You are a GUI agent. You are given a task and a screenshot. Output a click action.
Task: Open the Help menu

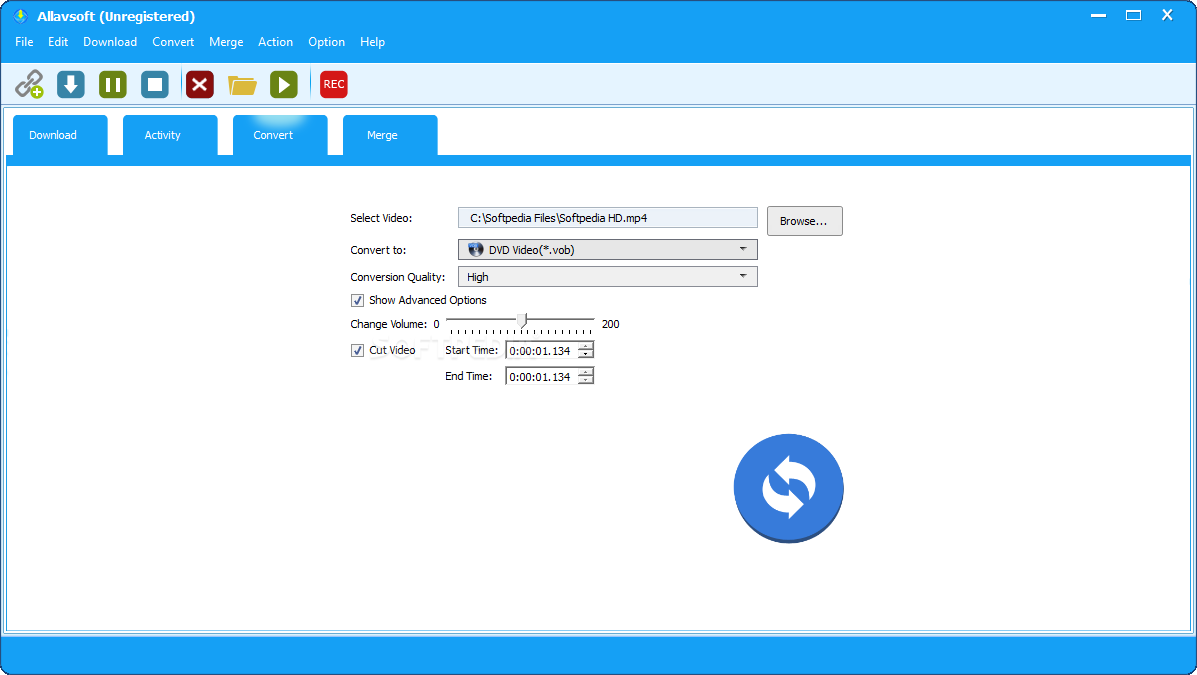tap(373, 42)
